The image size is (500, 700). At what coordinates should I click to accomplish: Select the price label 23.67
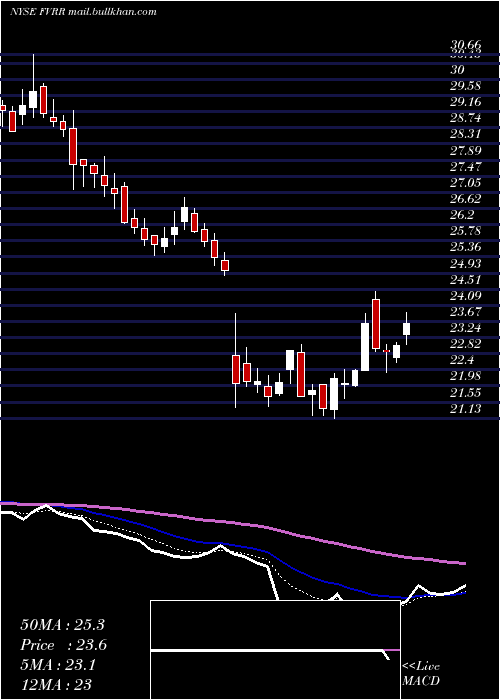point(466,312)
